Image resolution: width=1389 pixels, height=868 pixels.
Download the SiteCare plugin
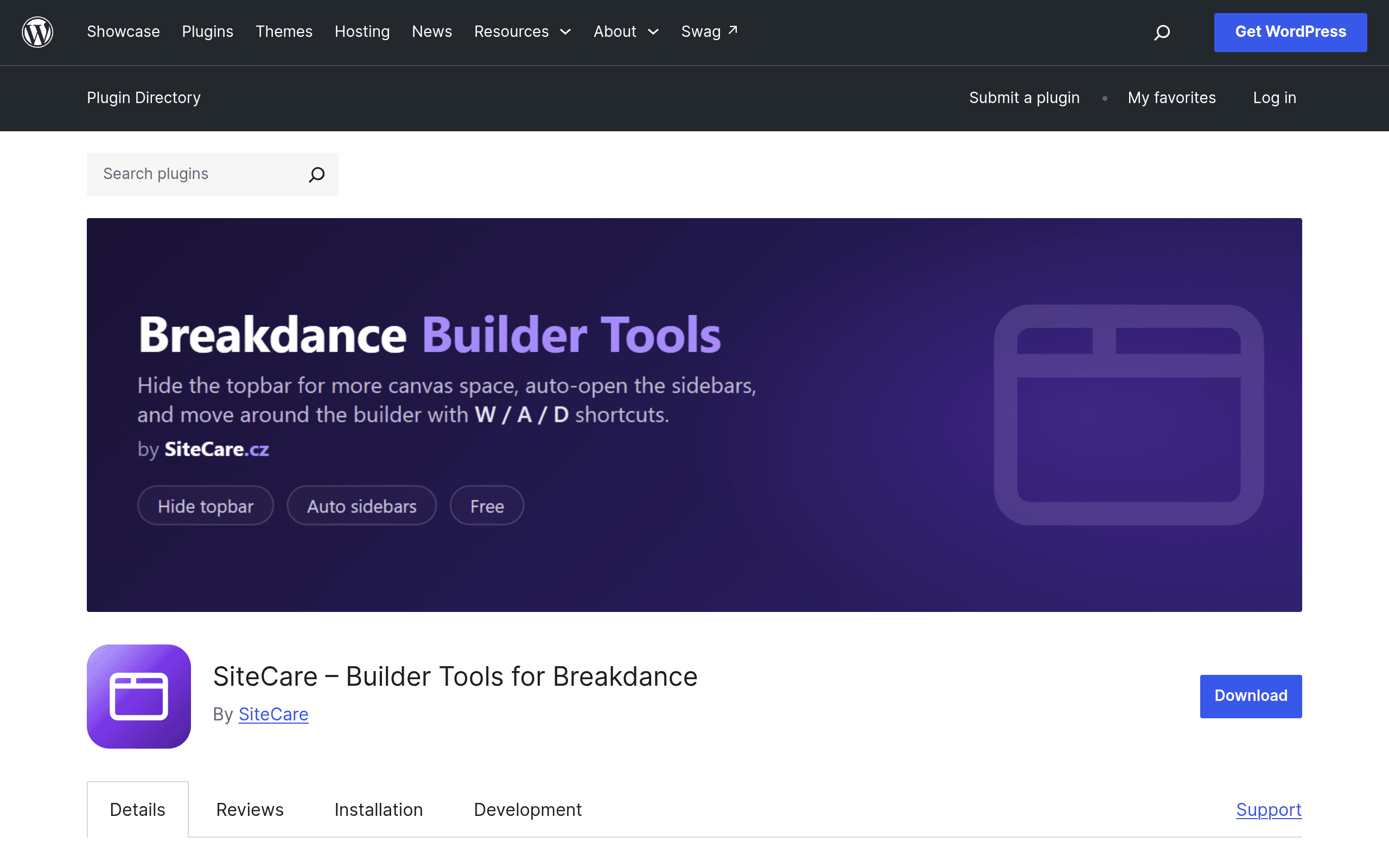pyautogui.click(x=1251, y=697)
